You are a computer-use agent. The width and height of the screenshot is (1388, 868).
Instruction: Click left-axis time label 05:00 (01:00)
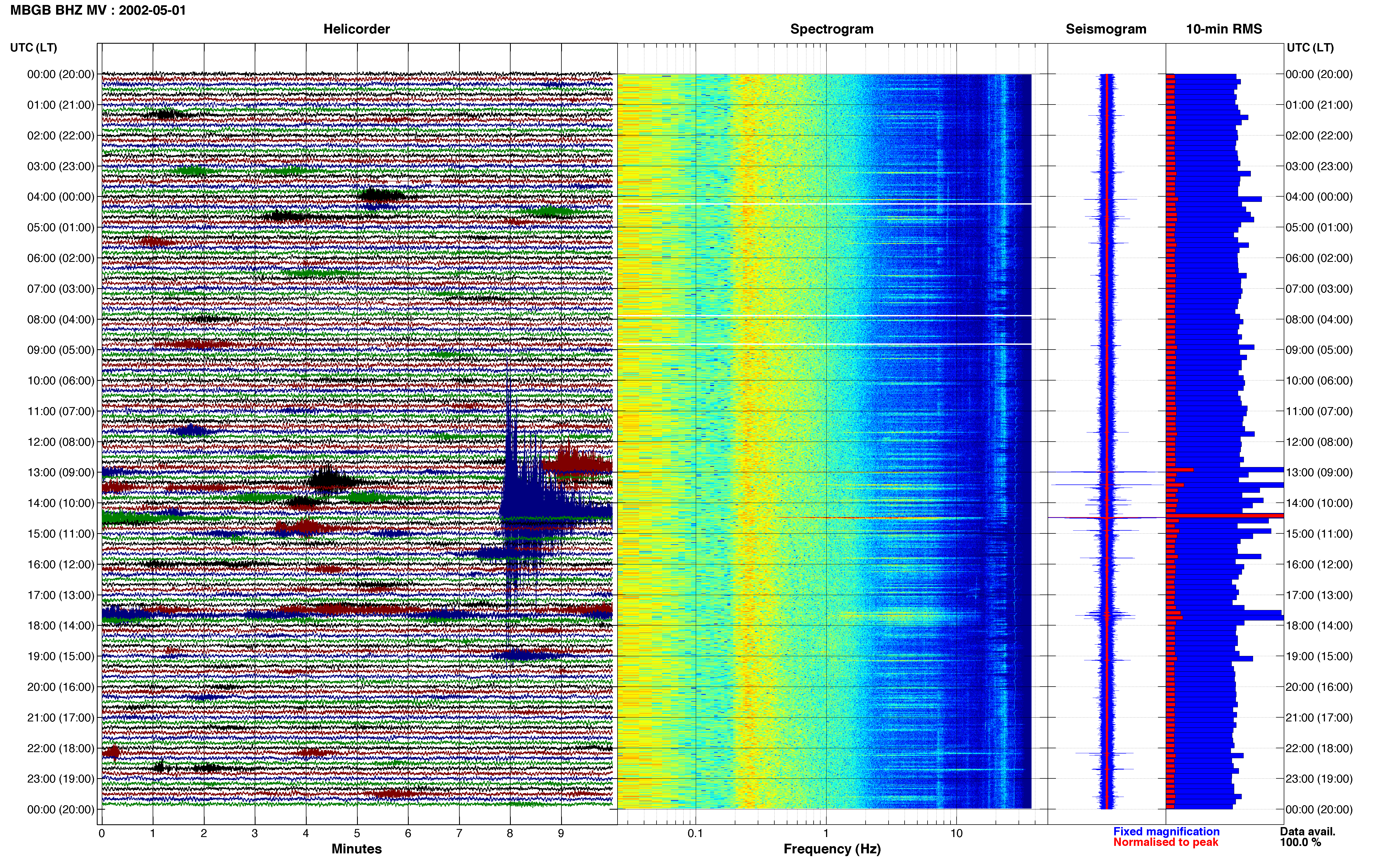61,227
